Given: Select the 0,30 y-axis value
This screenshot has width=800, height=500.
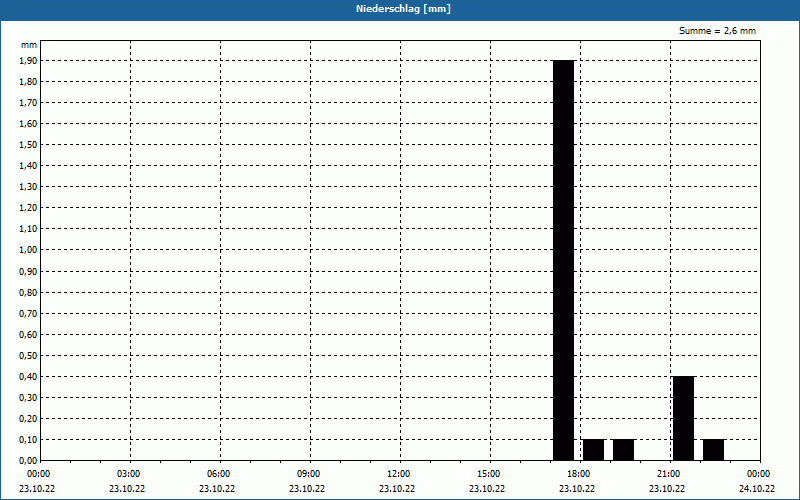Looking at the screenshot, I should pyautogui.click(x=28, y=397).
